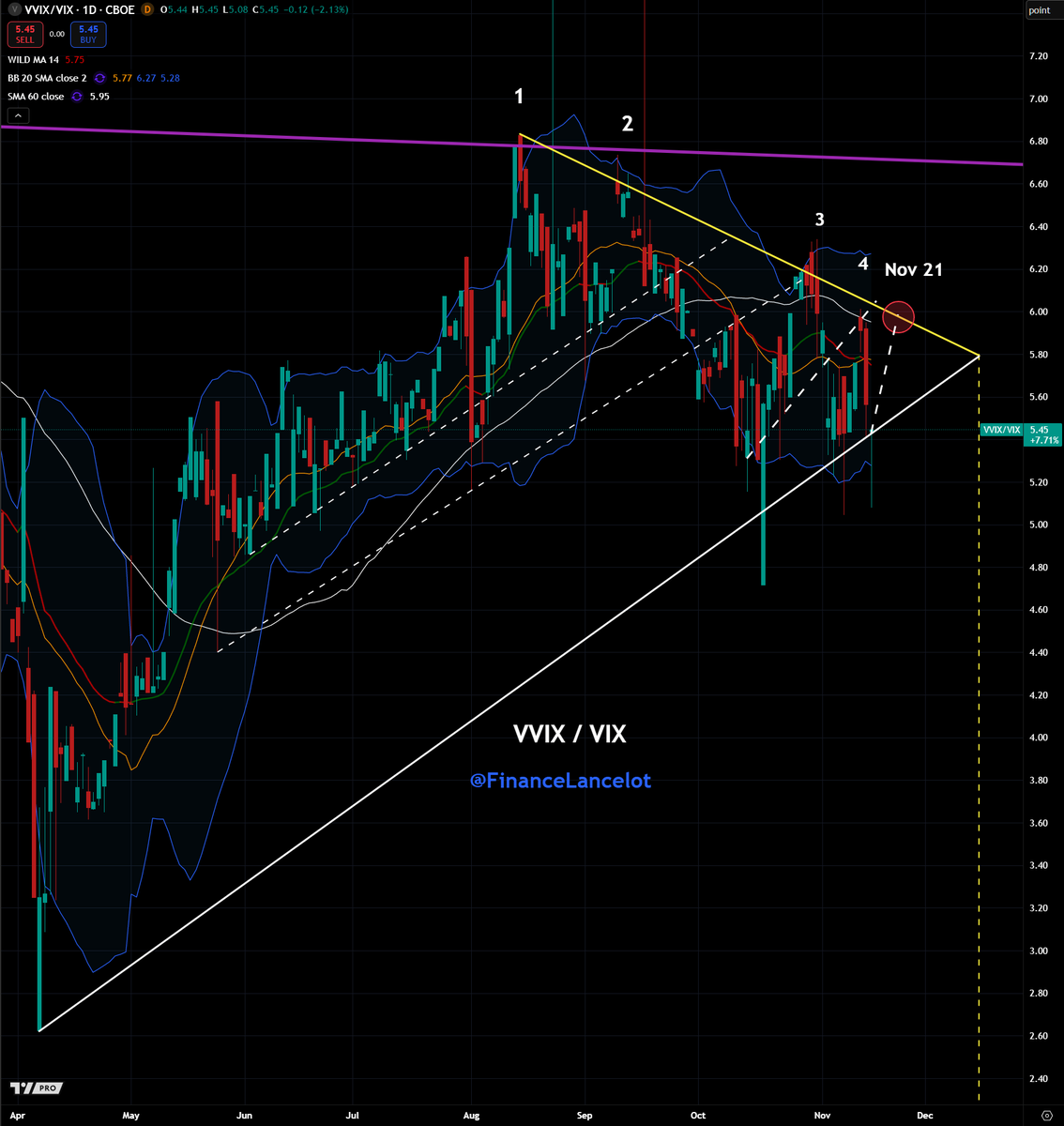Select the @FinanceLancelot text label
This screenshot has width=1064, height=1126.
[560, 780]
